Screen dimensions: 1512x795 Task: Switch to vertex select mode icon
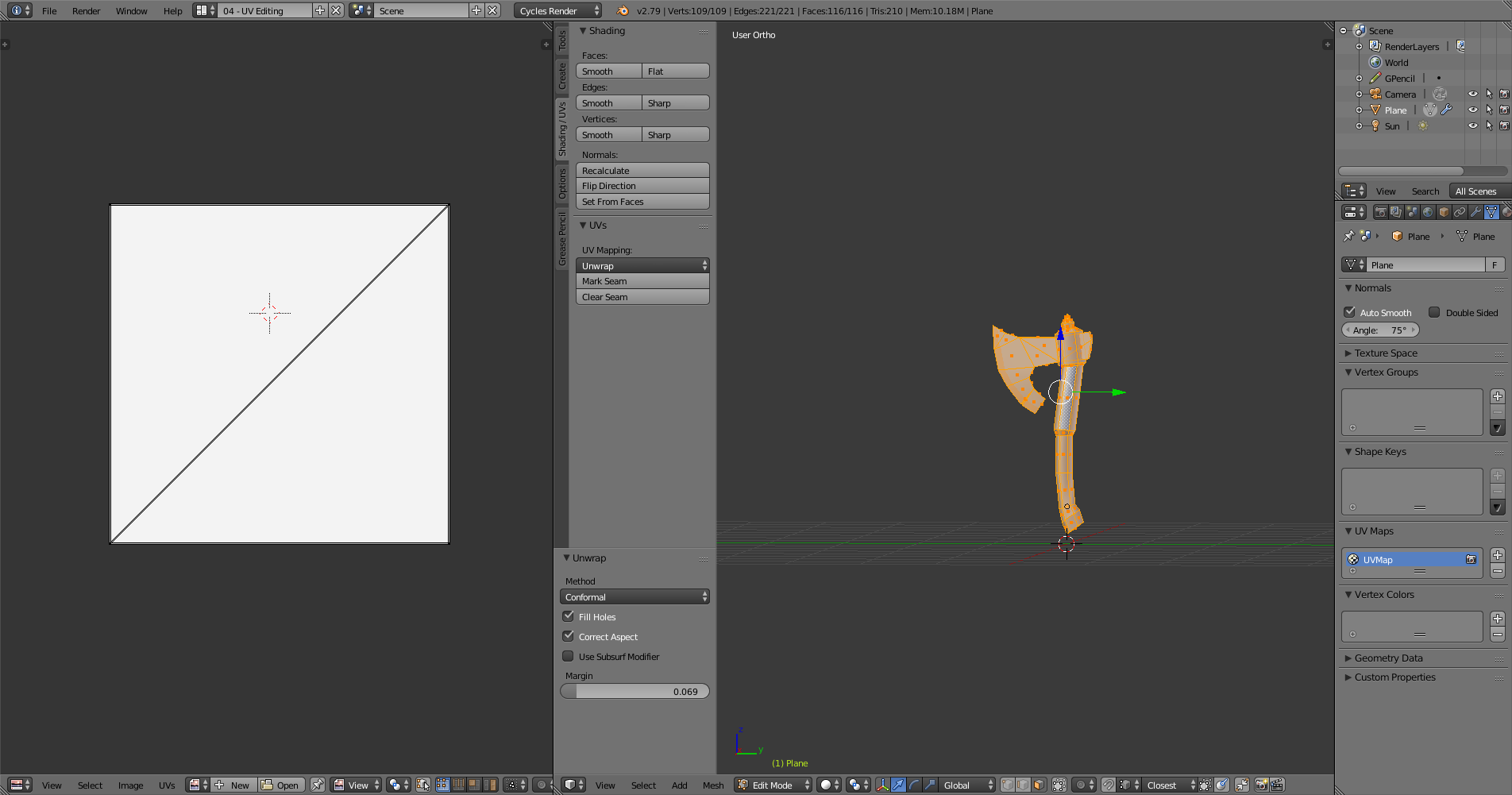pyautogui.click(x=1008, y=785)
